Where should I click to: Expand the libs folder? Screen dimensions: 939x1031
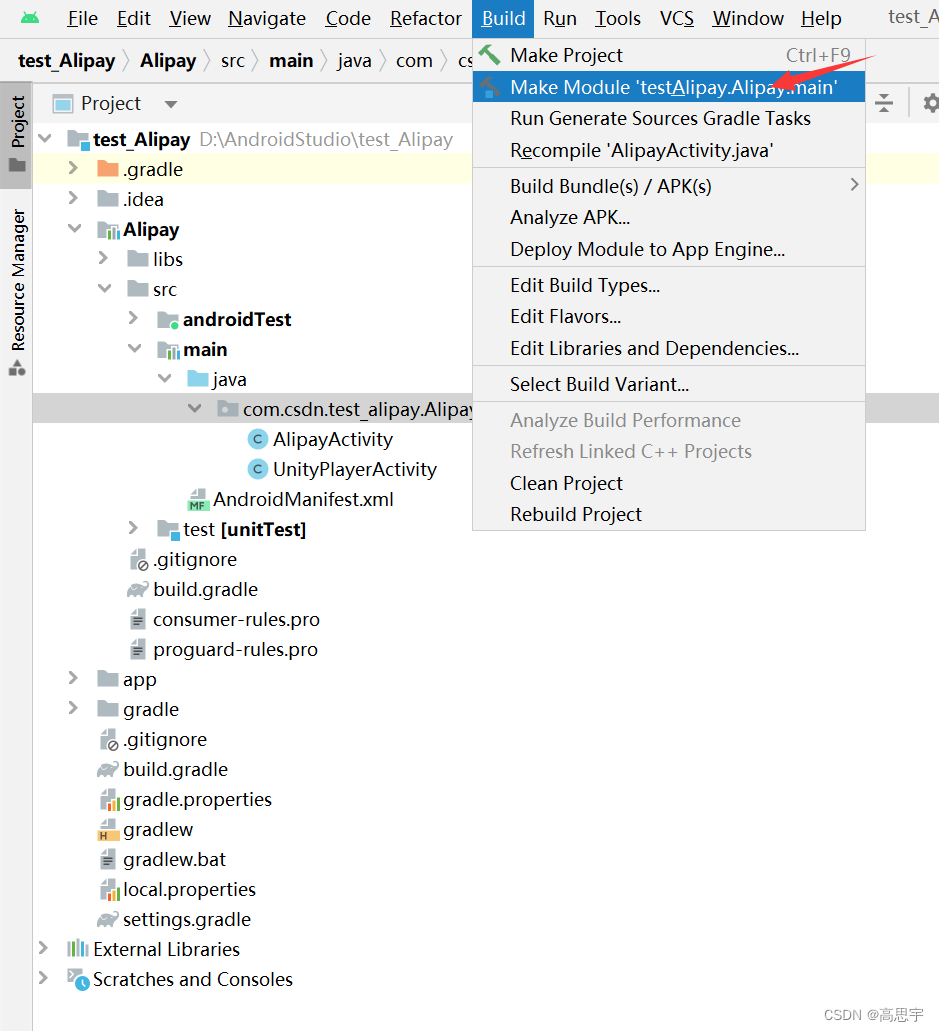[103, 258]
